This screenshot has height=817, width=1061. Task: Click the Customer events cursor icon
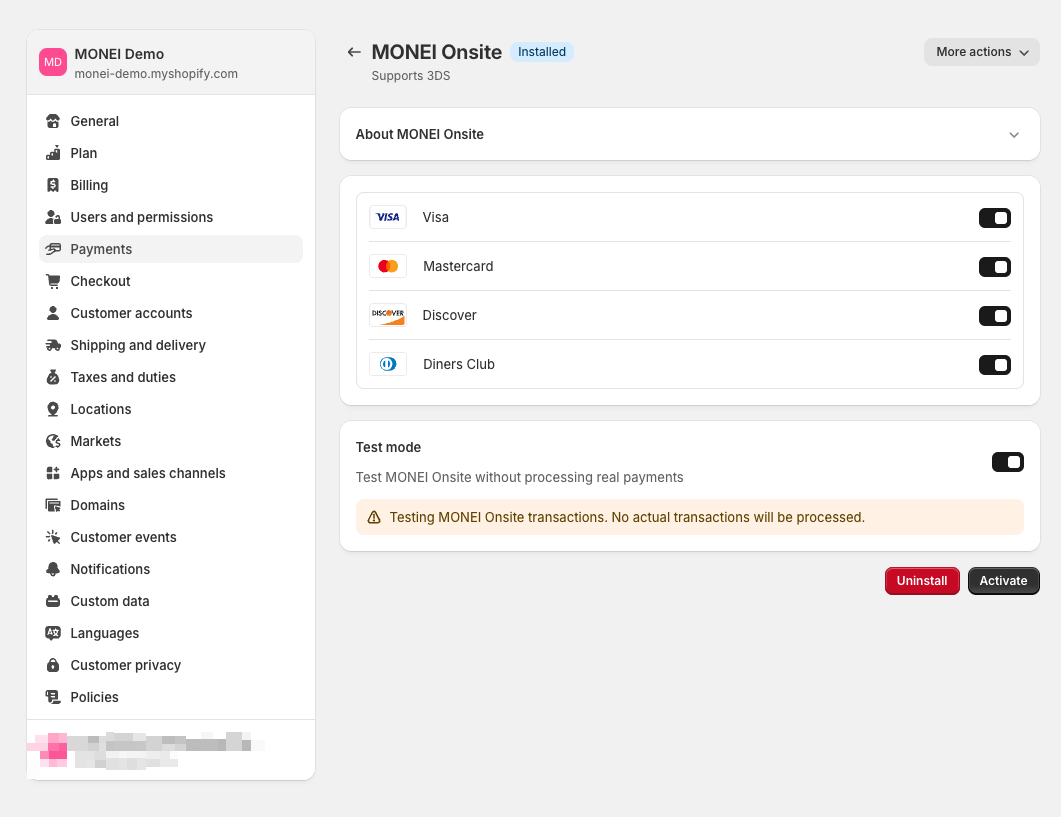tap(53, 537)
